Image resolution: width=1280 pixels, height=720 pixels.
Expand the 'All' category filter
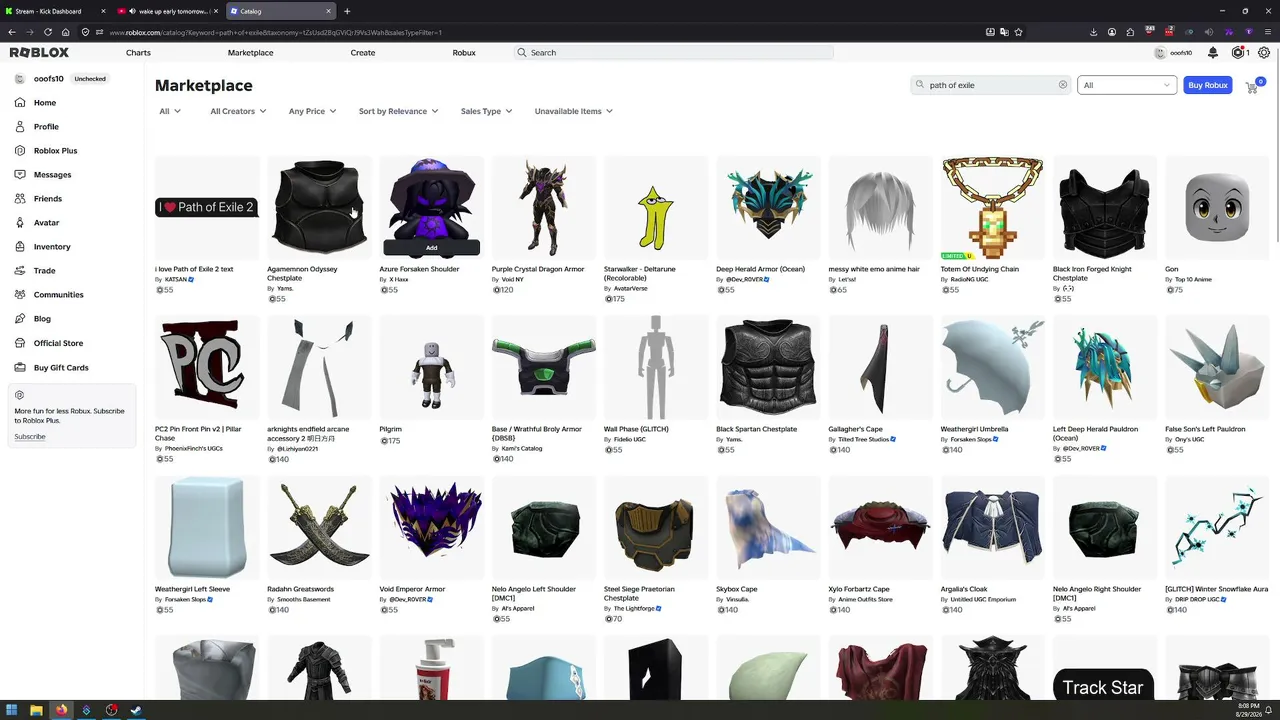click(x=170, y=111)
